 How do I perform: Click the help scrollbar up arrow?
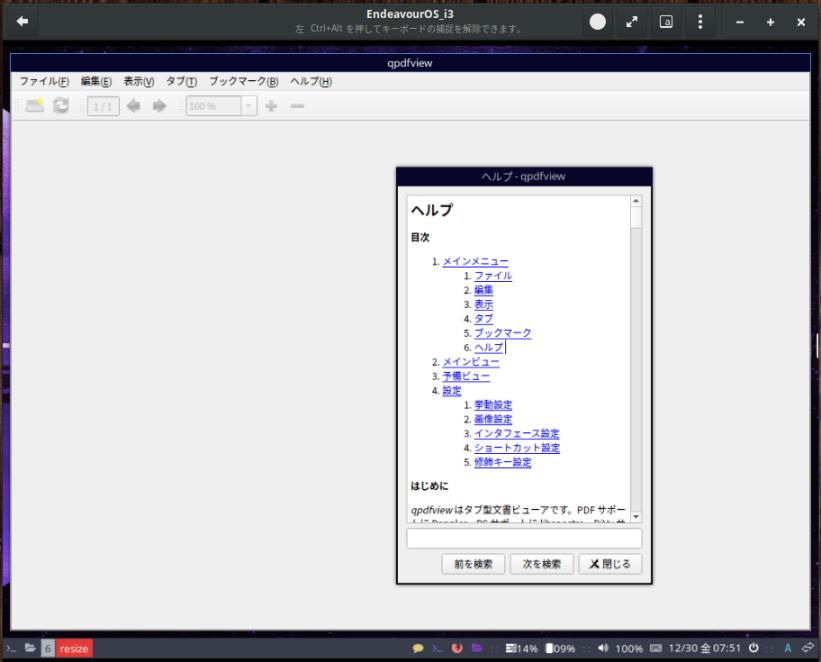click(x=636, y=201)
